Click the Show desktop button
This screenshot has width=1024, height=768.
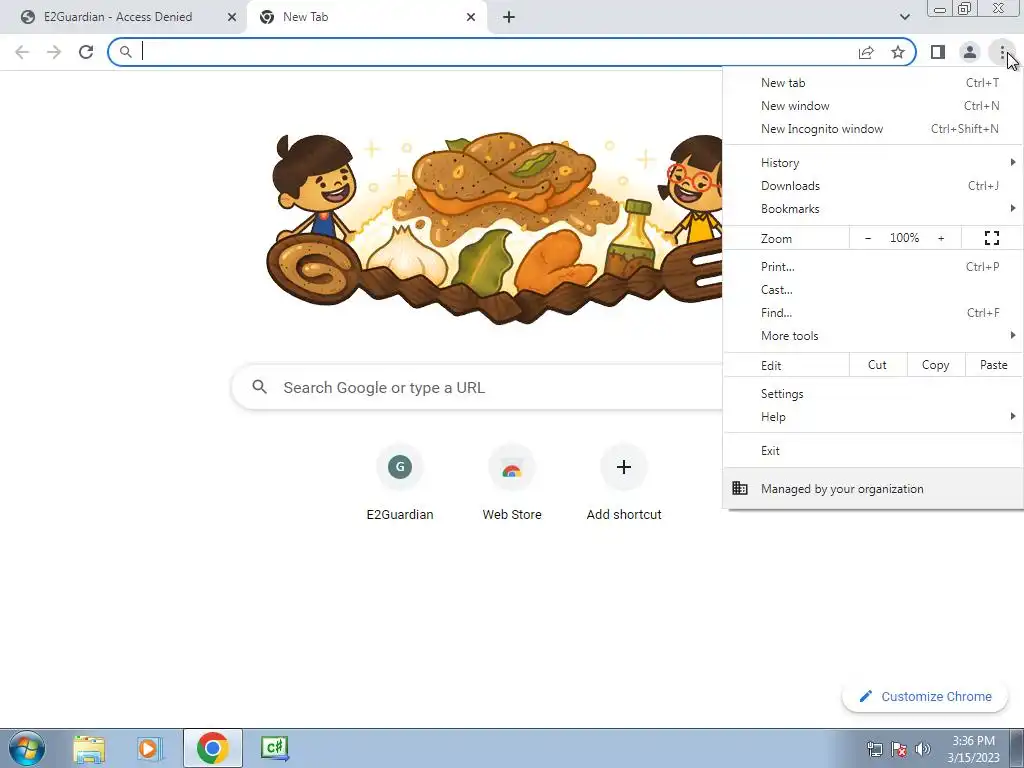(x=1017, y=748)
